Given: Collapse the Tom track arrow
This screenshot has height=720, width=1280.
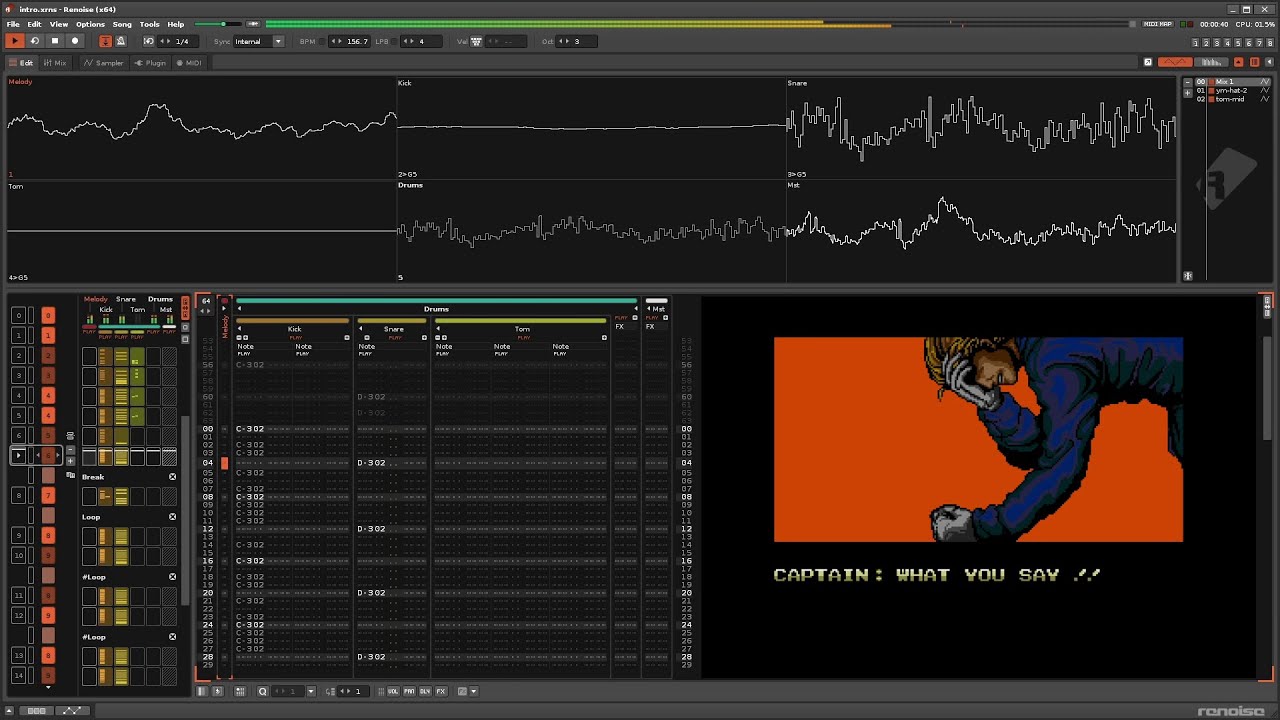Looking at the screenshot, I should tap(437, 329).
